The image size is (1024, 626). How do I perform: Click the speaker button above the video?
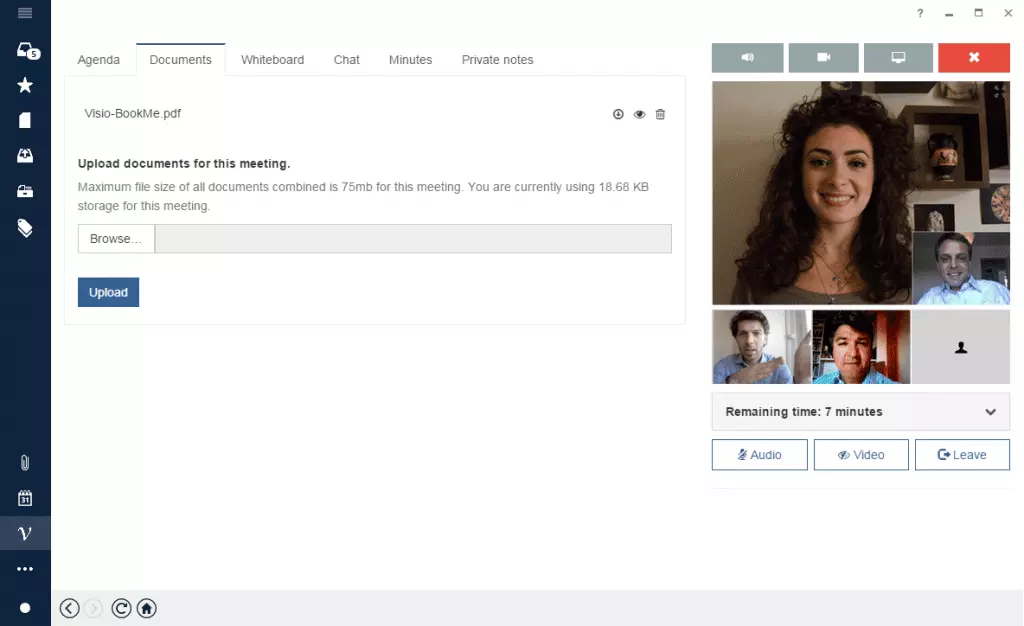(x=746, y=58)
